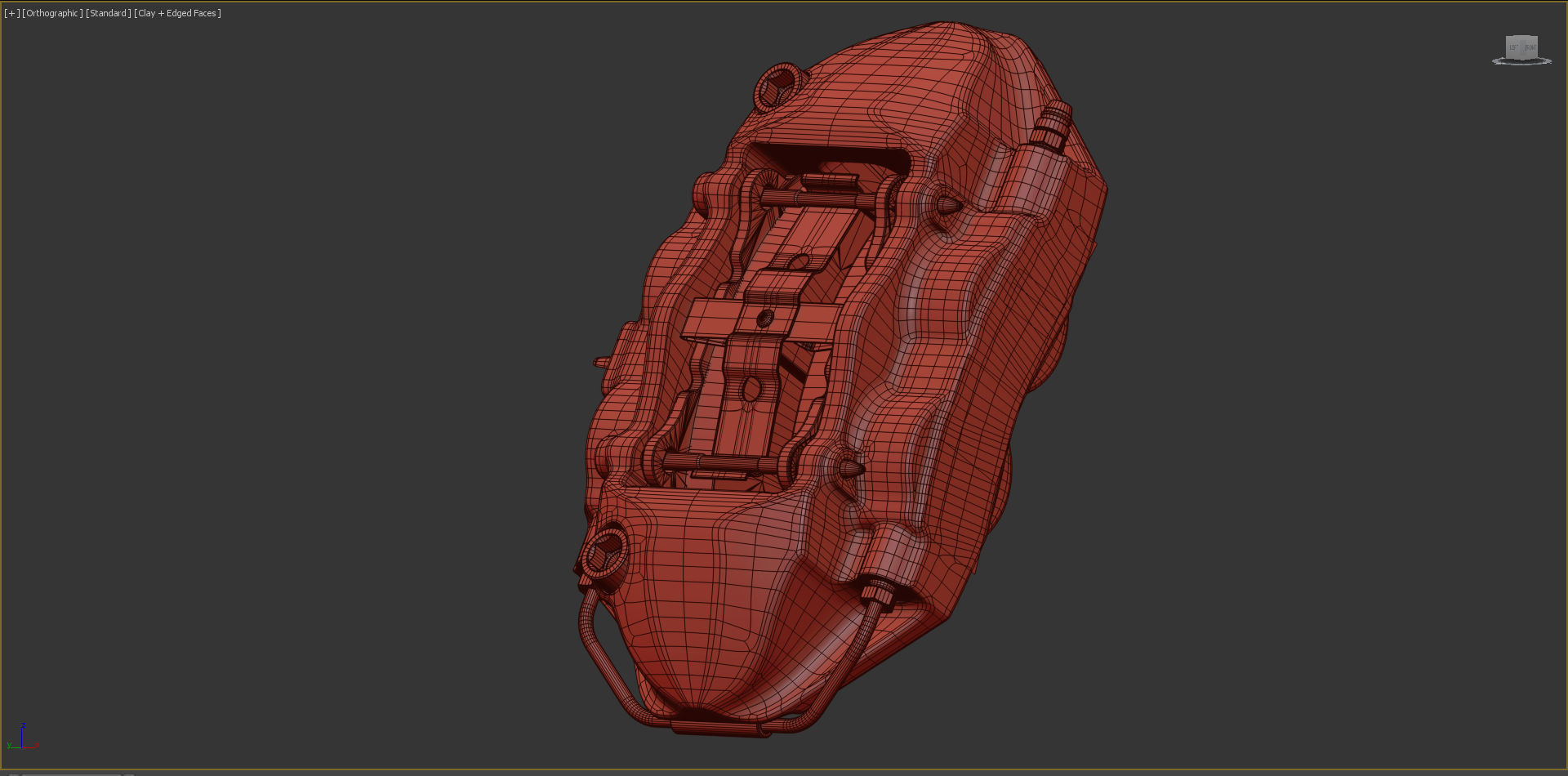Open the Orthographic point-of-view viewport menu
1568x776 pixels.
53,13
